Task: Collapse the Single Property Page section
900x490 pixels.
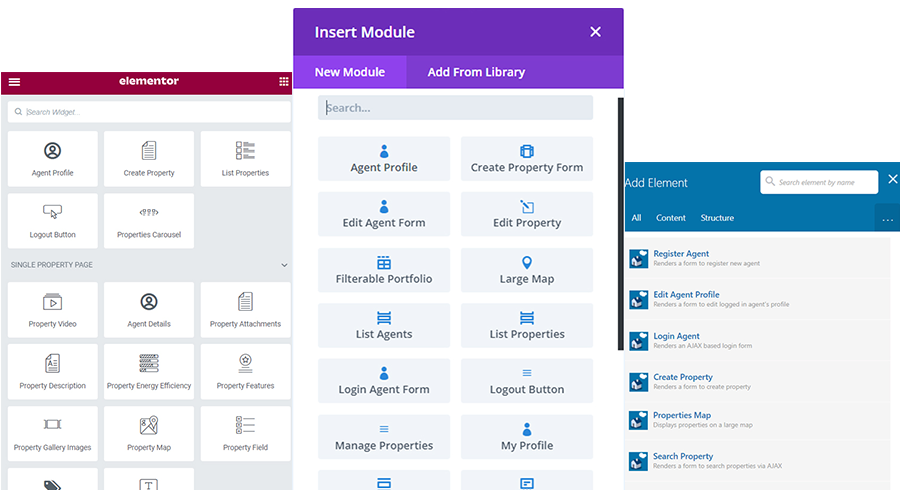Action: [284, 265]
